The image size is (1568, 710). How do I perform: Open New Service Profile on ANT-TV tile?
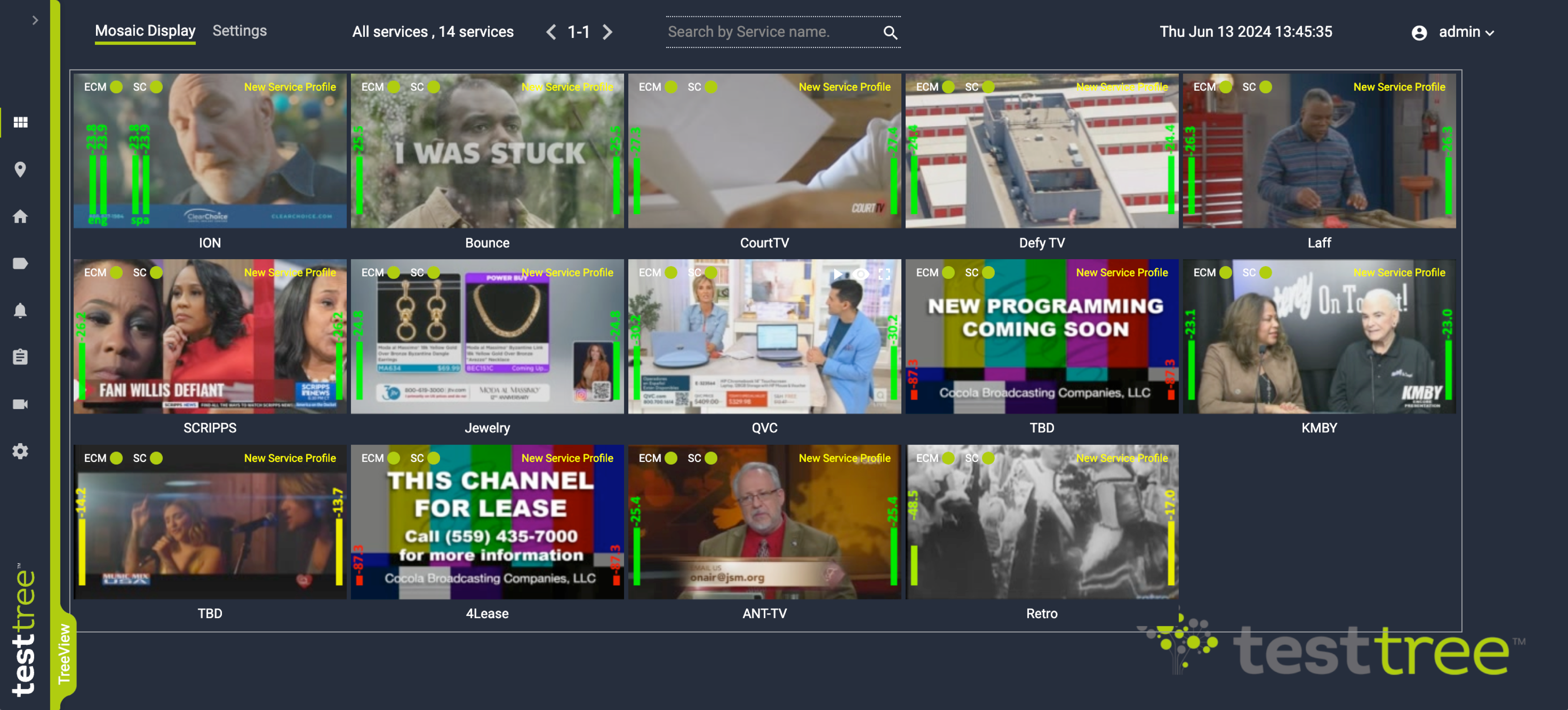pyautogui.click(x=844, y=458)
